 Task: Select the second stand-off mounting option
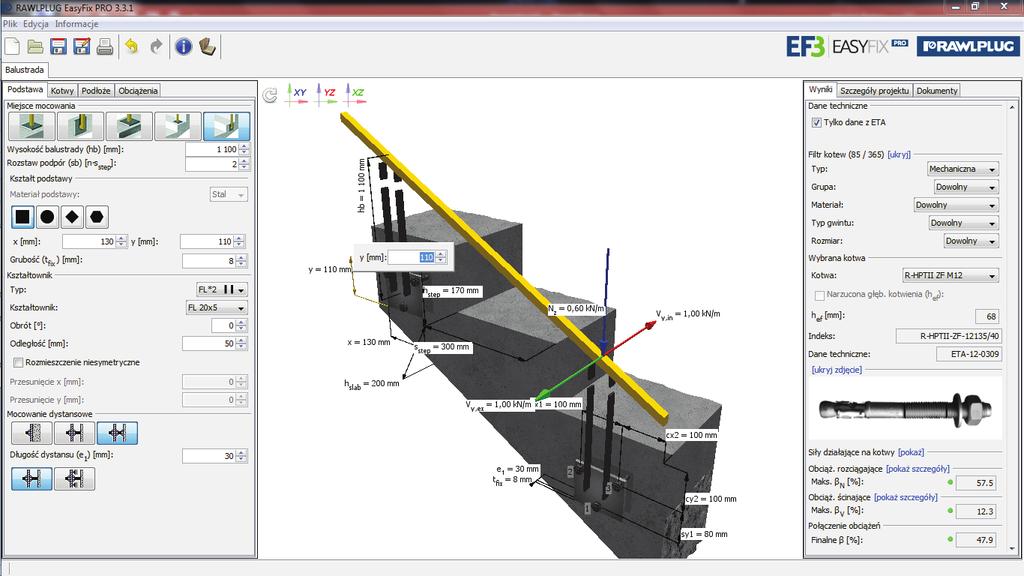74,433
